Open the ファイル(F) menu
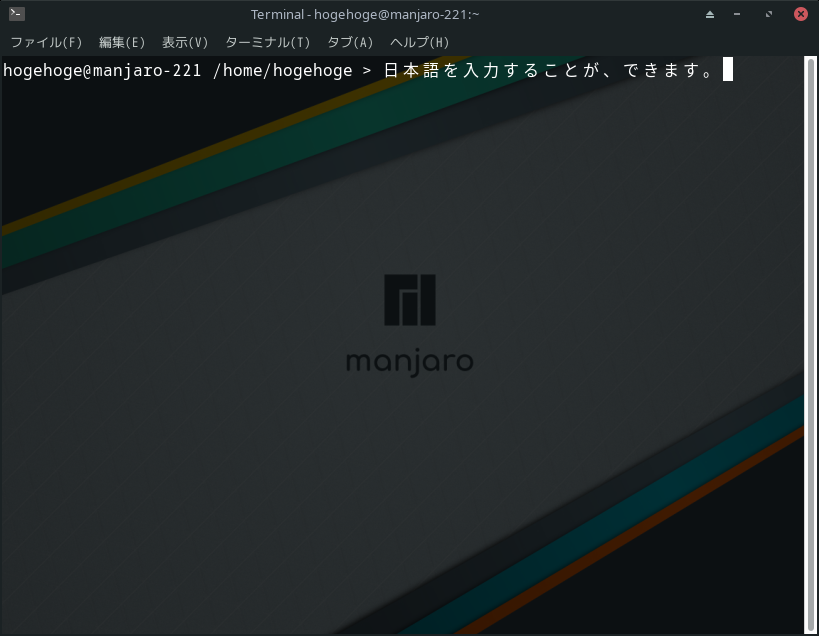Screen dimensions: 819x636 [46, 42]
